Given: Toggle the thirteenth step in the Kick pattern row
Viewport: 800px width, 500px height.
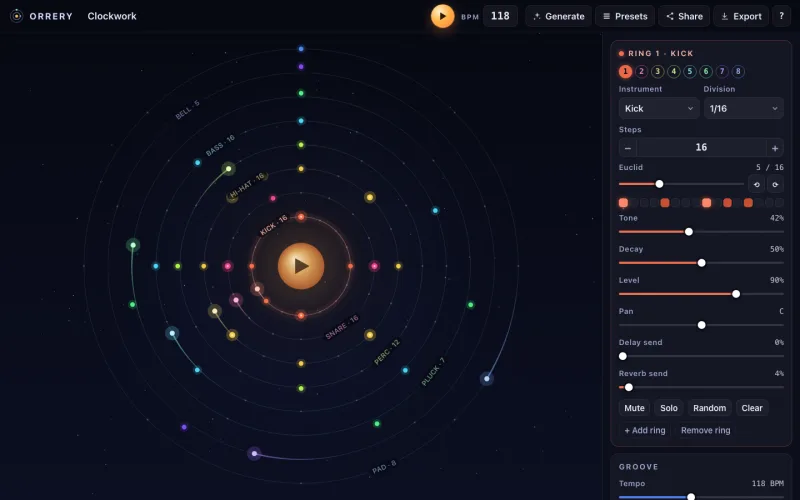Looking at the screenshot, I should tap(748, 203).
